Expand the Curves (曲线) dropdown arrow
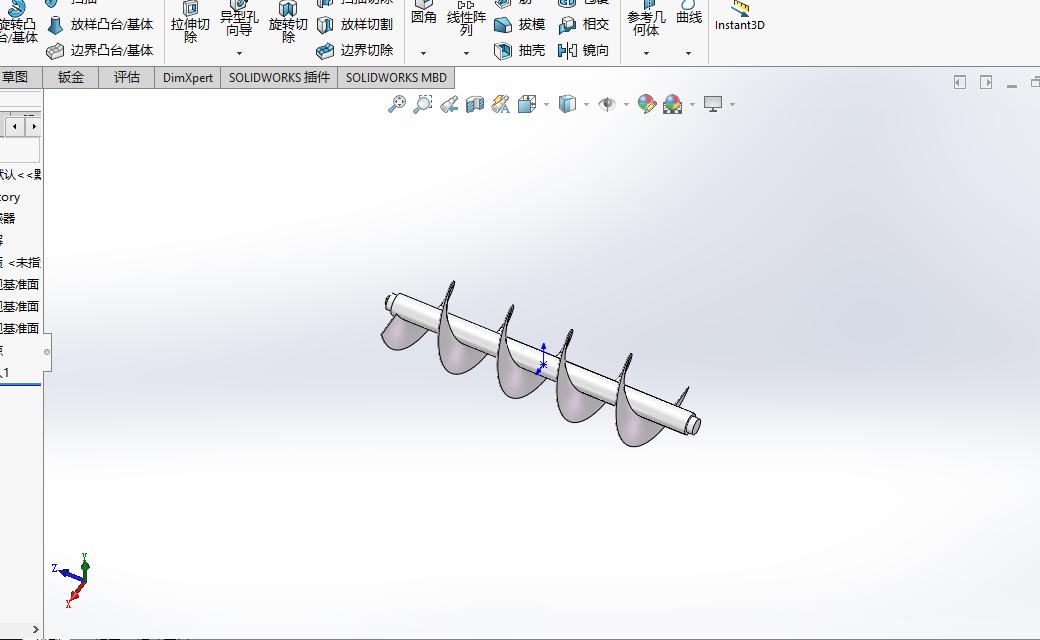Image resolution: width=1040 pixels, height=640 pixels. (x=688, y=53)
